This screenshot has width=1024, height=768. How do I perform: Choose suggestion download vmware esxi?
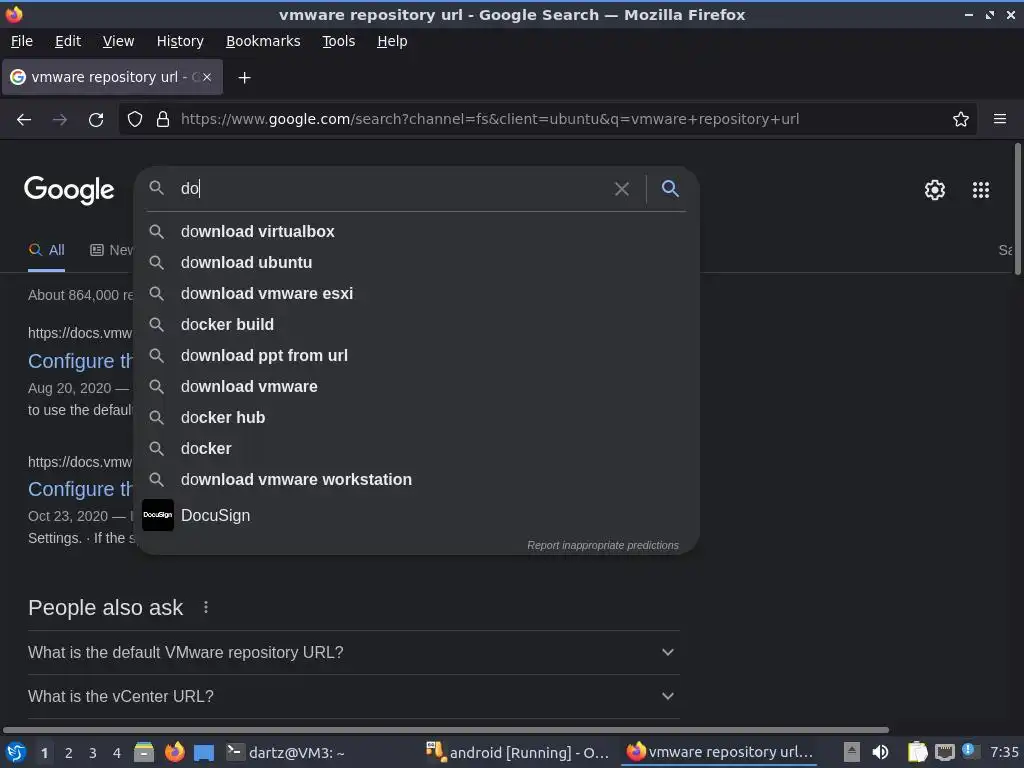tap(416, 294)
